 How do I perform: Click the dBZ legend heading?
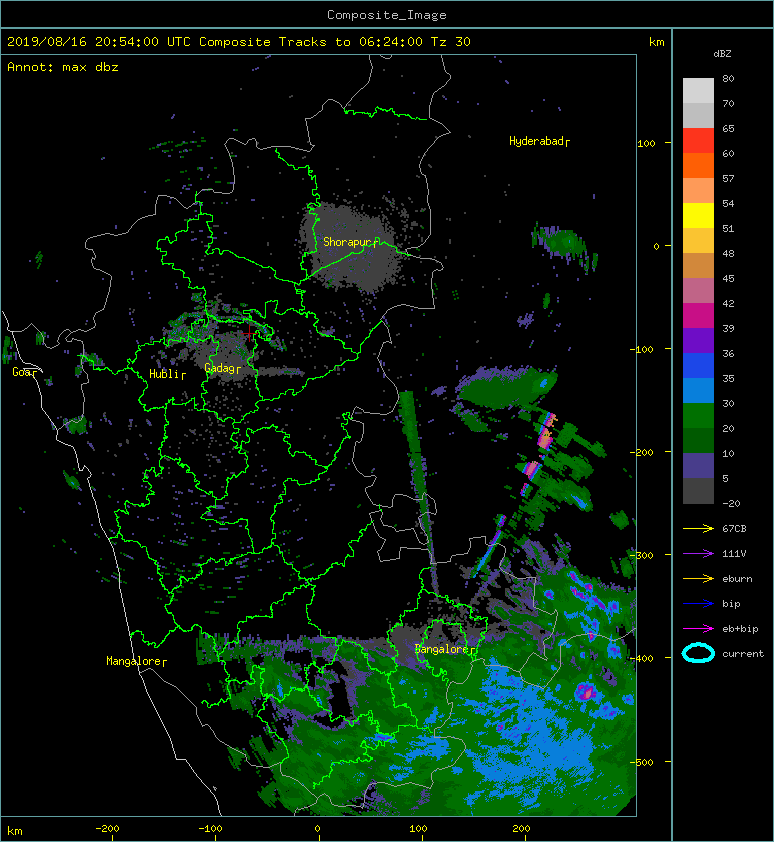722,54
